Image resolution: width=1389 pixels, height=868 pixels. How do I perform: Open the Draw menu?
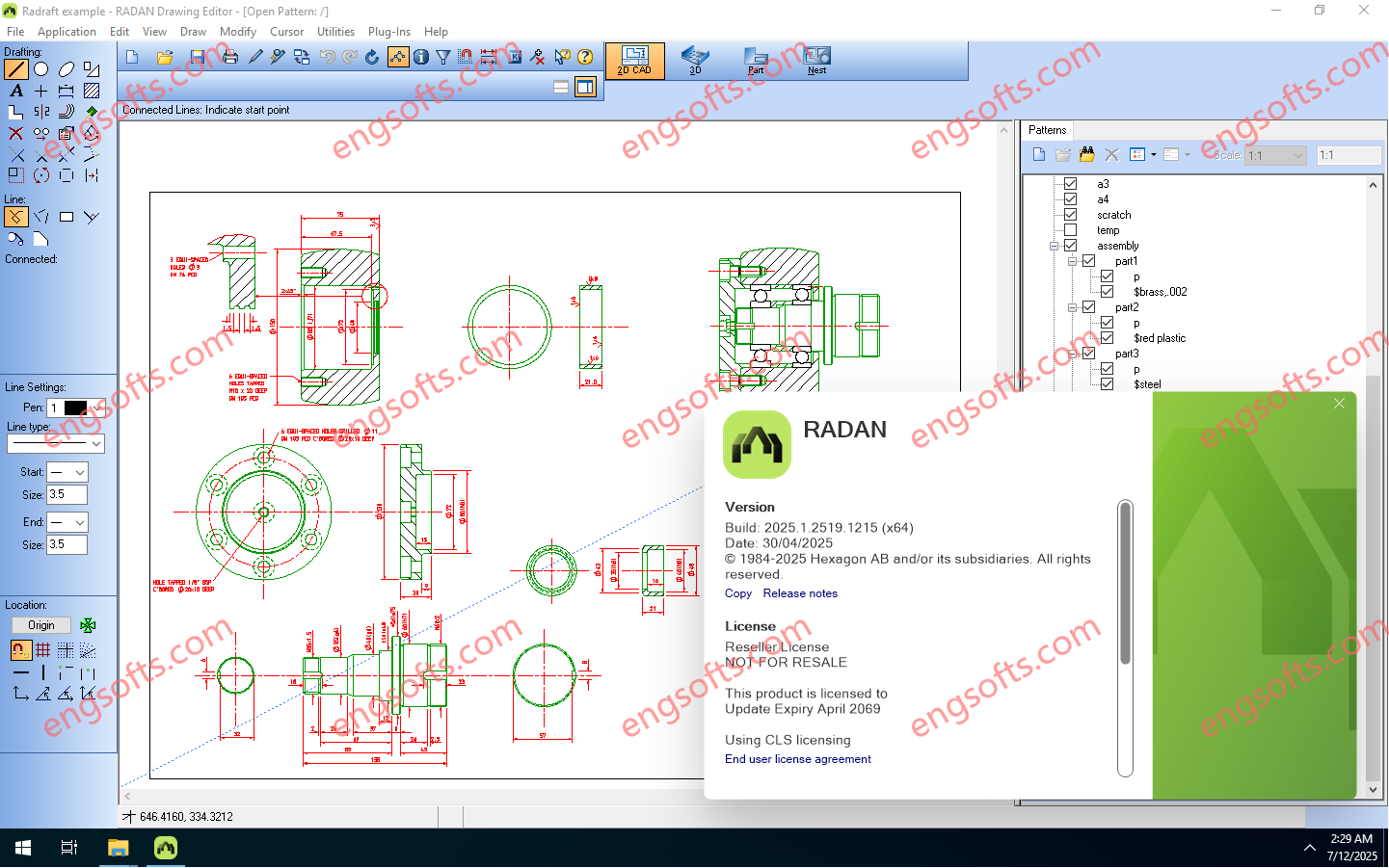[194, 32]
